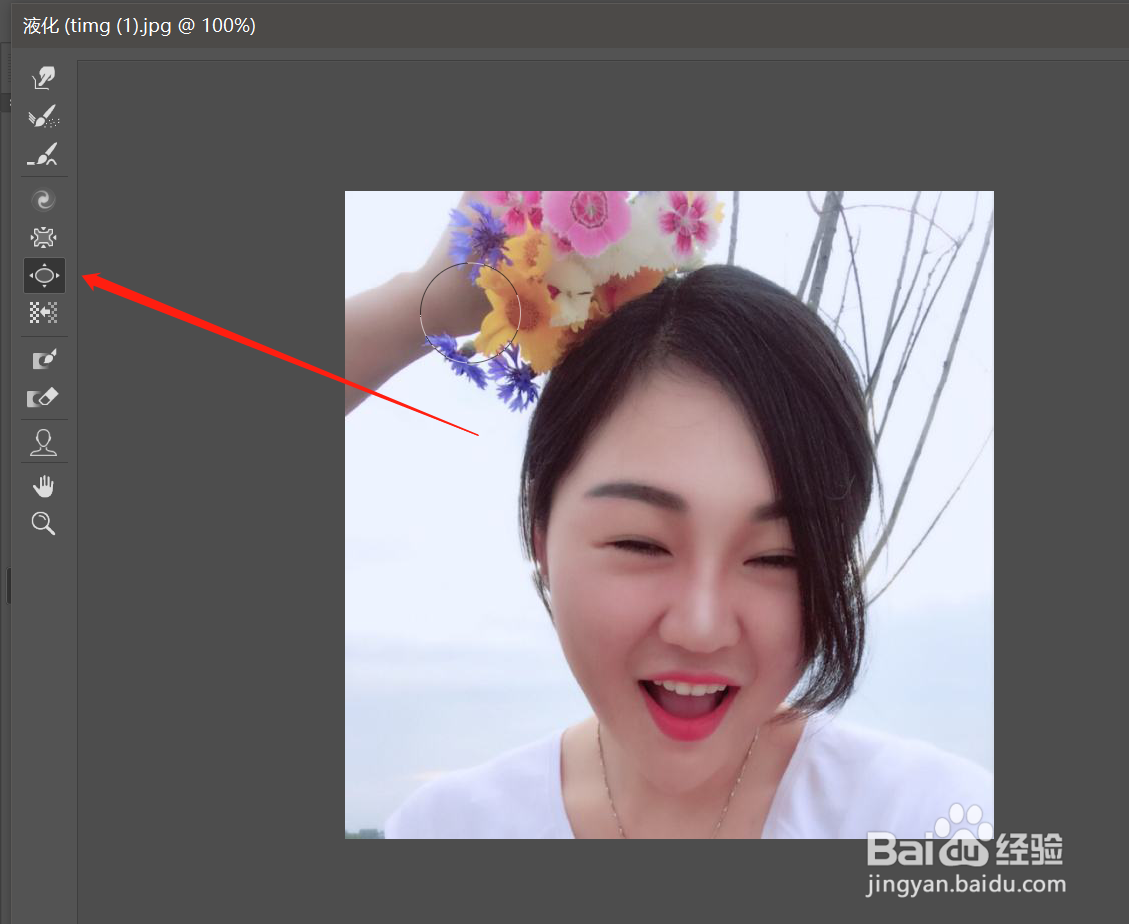This screenshot has height=924, width=1129.
Task: Select the Face tool
Action: [44, 442]
